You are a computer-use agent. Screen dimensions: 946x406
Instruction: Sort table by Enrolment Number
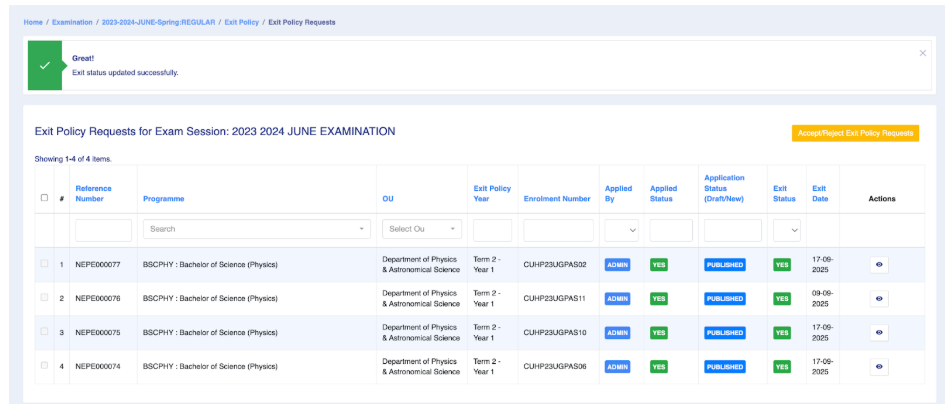click(557, 199)
